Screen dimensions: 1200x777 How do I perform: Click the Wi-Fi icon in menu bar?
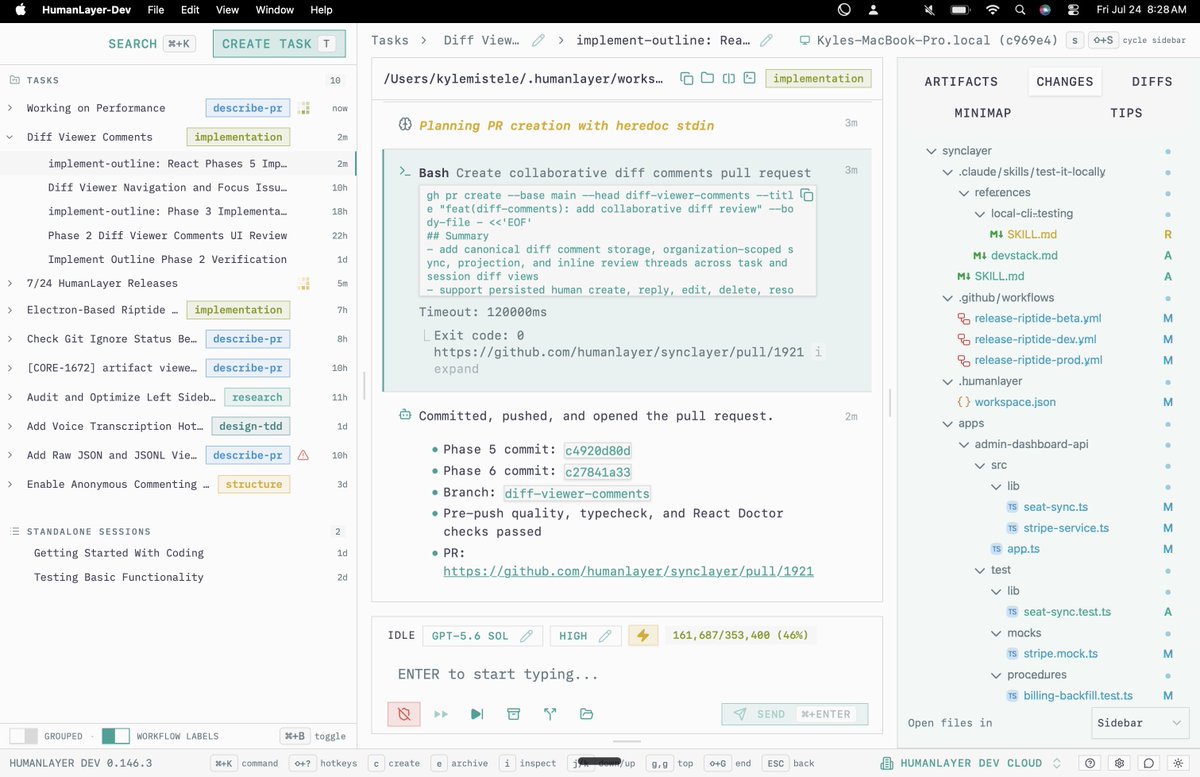(x=992, y=10)
